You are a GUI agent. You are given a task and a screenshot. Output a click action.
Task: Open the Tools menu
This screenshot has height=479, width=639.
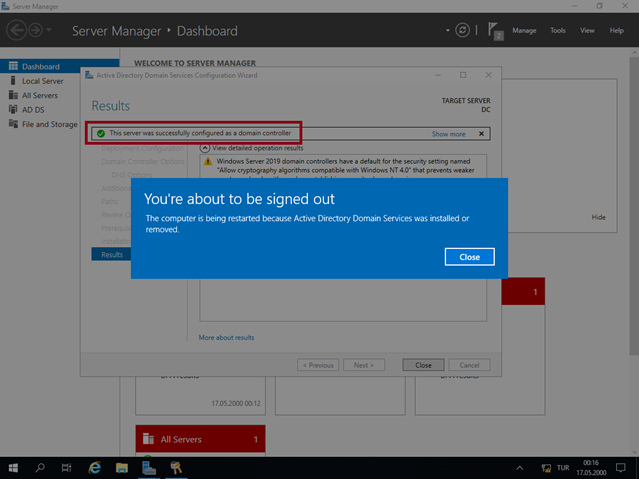[x=557, y=31]
